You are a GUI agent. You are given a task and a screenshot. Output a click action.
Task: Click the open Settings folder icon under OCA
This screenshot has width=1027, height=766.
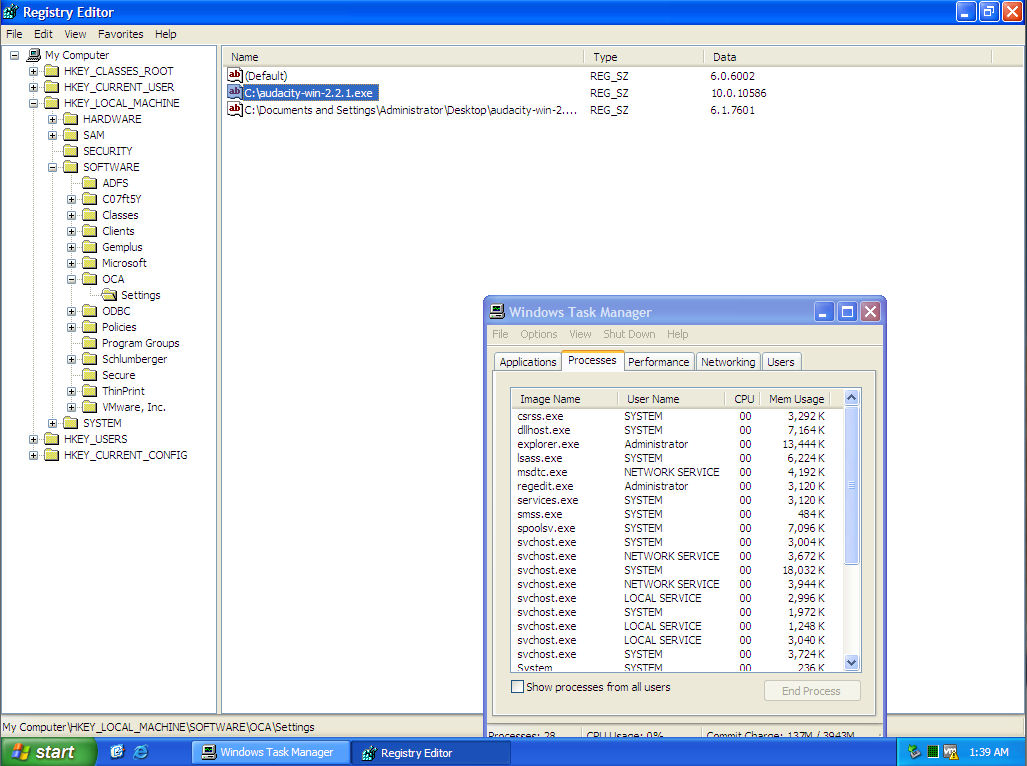click(109, 295)
